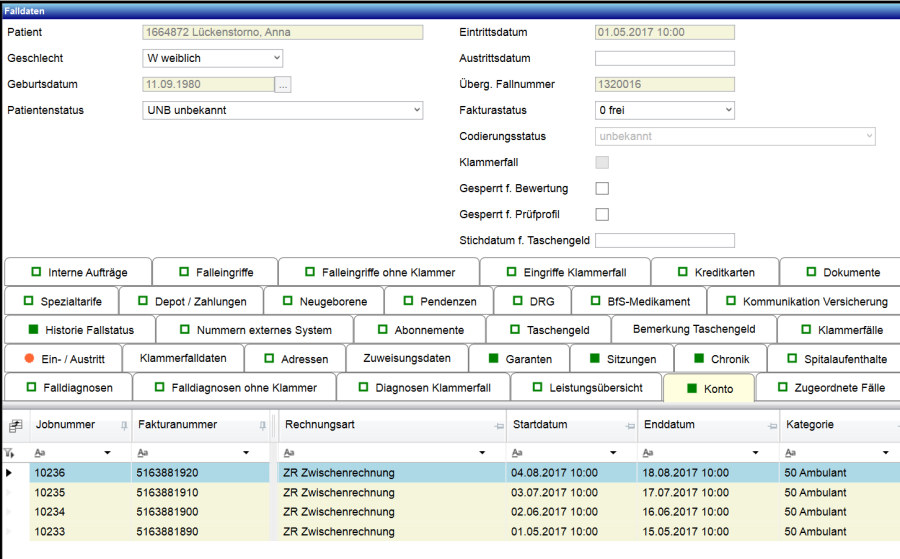Select the Ein- / Austritt tab
Image resolution: width=900 pixels, height=559 pixels.
click(63, 358)
